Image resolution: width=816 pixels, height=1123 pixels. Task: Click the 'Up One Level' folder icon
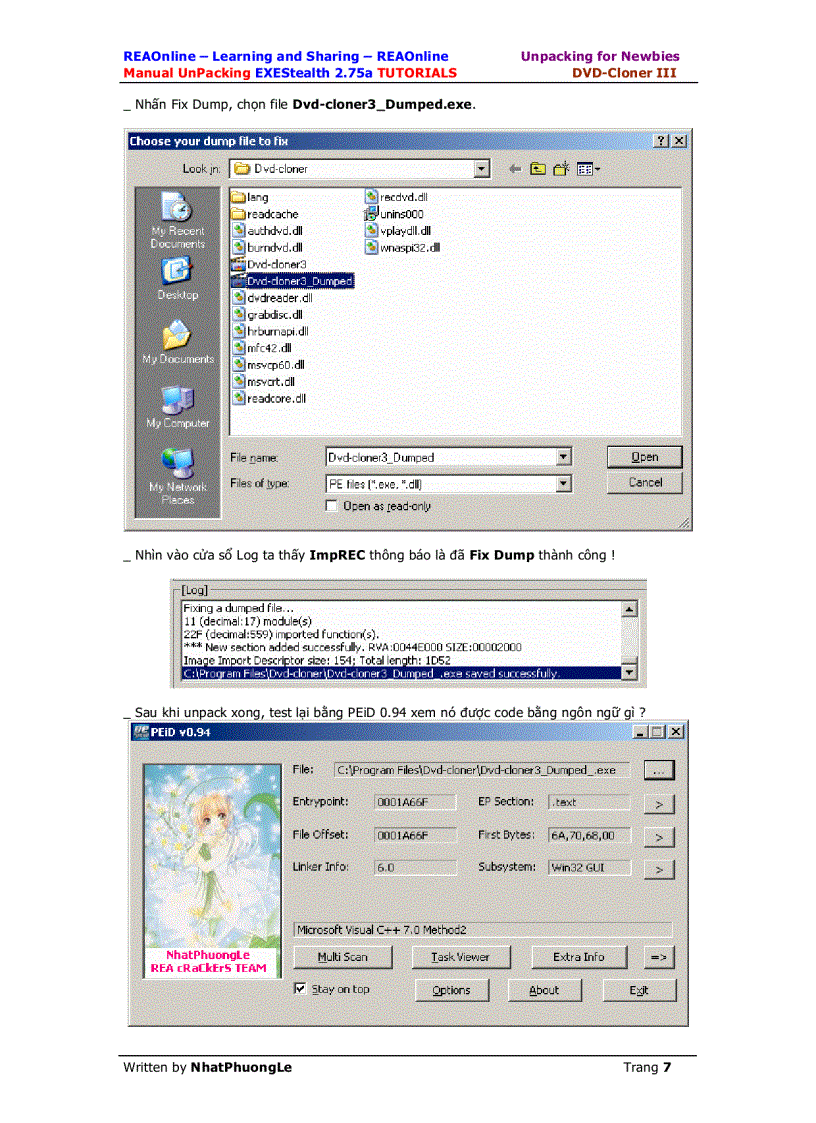click(x=538, y=169)
